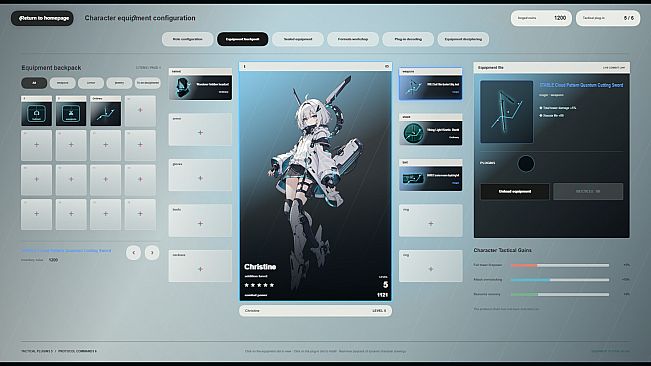Select the second backpack item beside the helmet
651x366 pixels.
pyautogui.click(x=71, y=111)
